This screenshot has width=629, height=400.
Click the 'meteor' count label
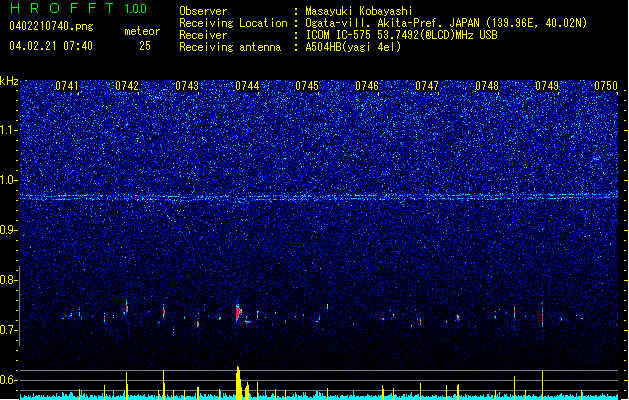142,31
